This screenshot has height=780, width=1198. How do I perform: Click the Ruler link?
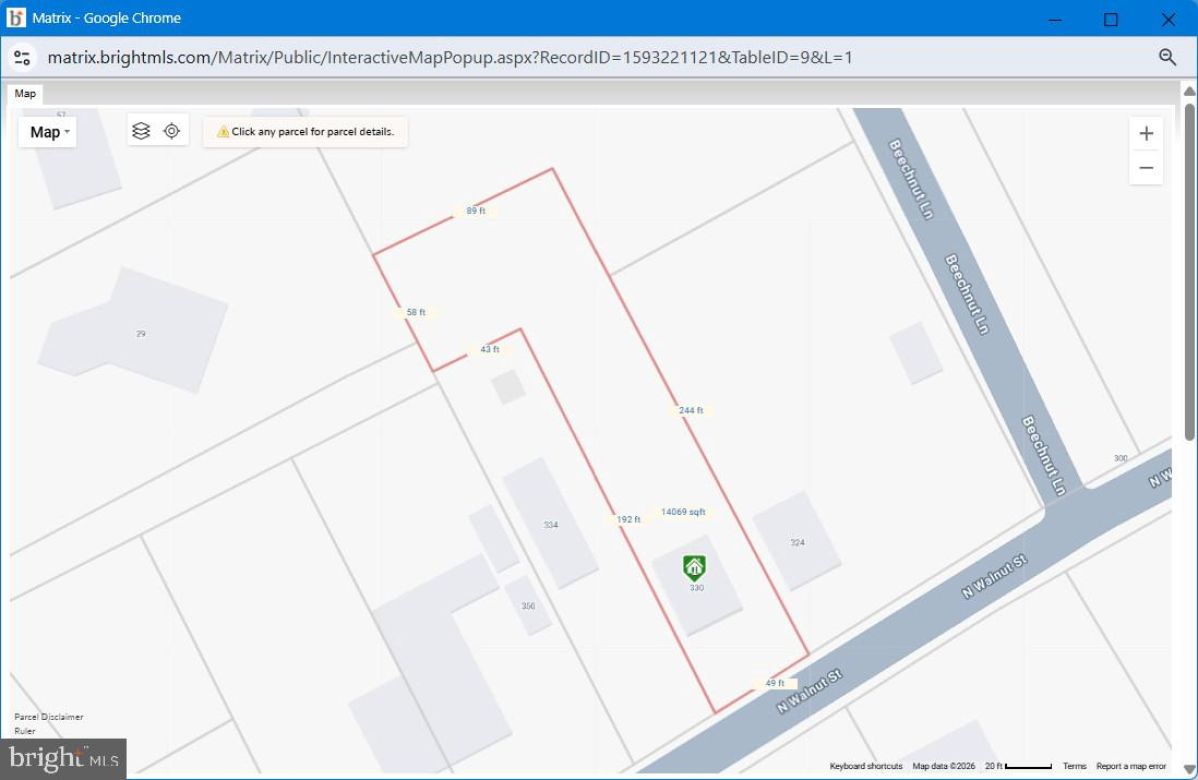24,731
